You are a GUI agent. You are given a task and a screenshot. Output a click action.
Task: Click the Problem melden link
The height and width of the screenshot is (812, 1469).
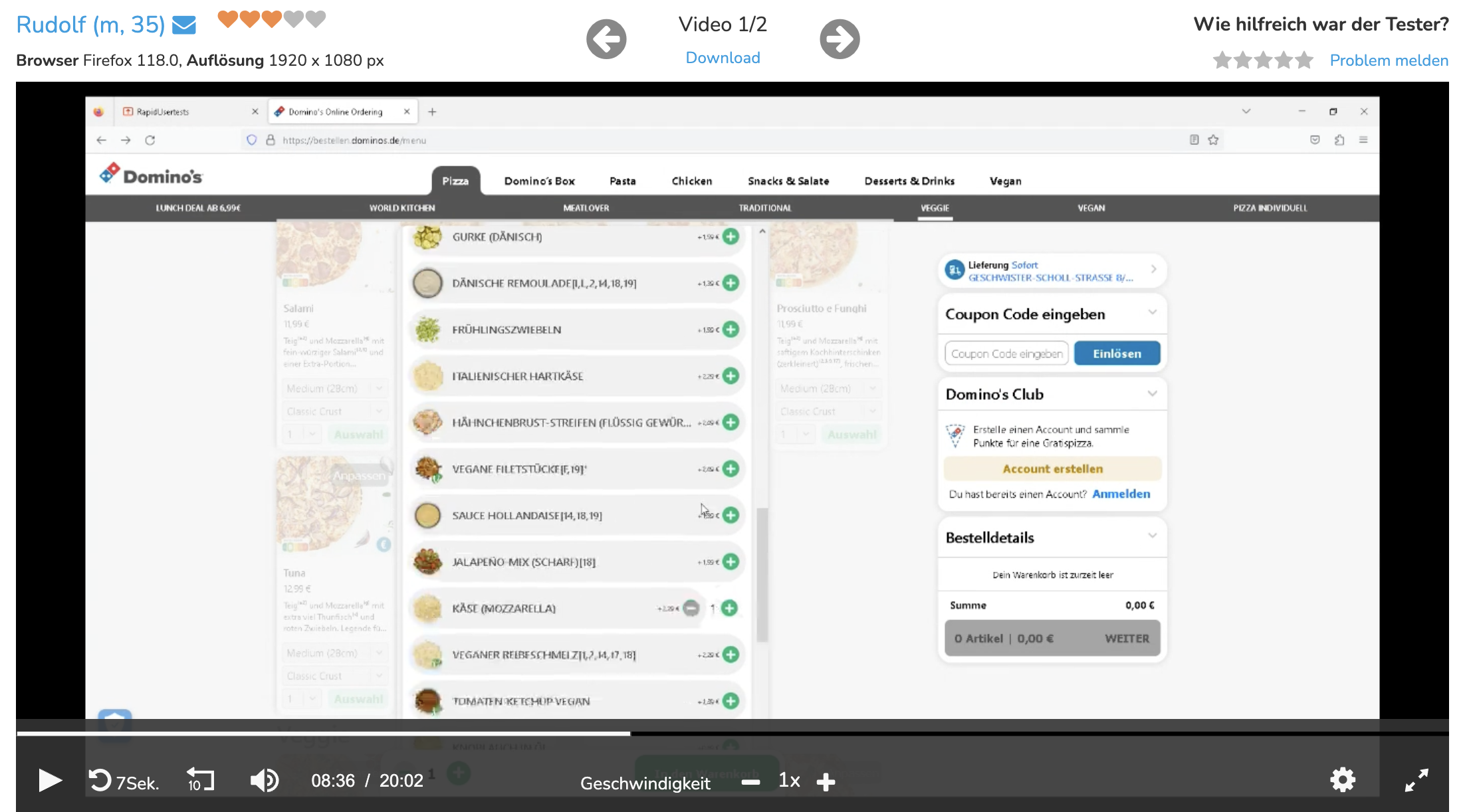point(1389,60)
